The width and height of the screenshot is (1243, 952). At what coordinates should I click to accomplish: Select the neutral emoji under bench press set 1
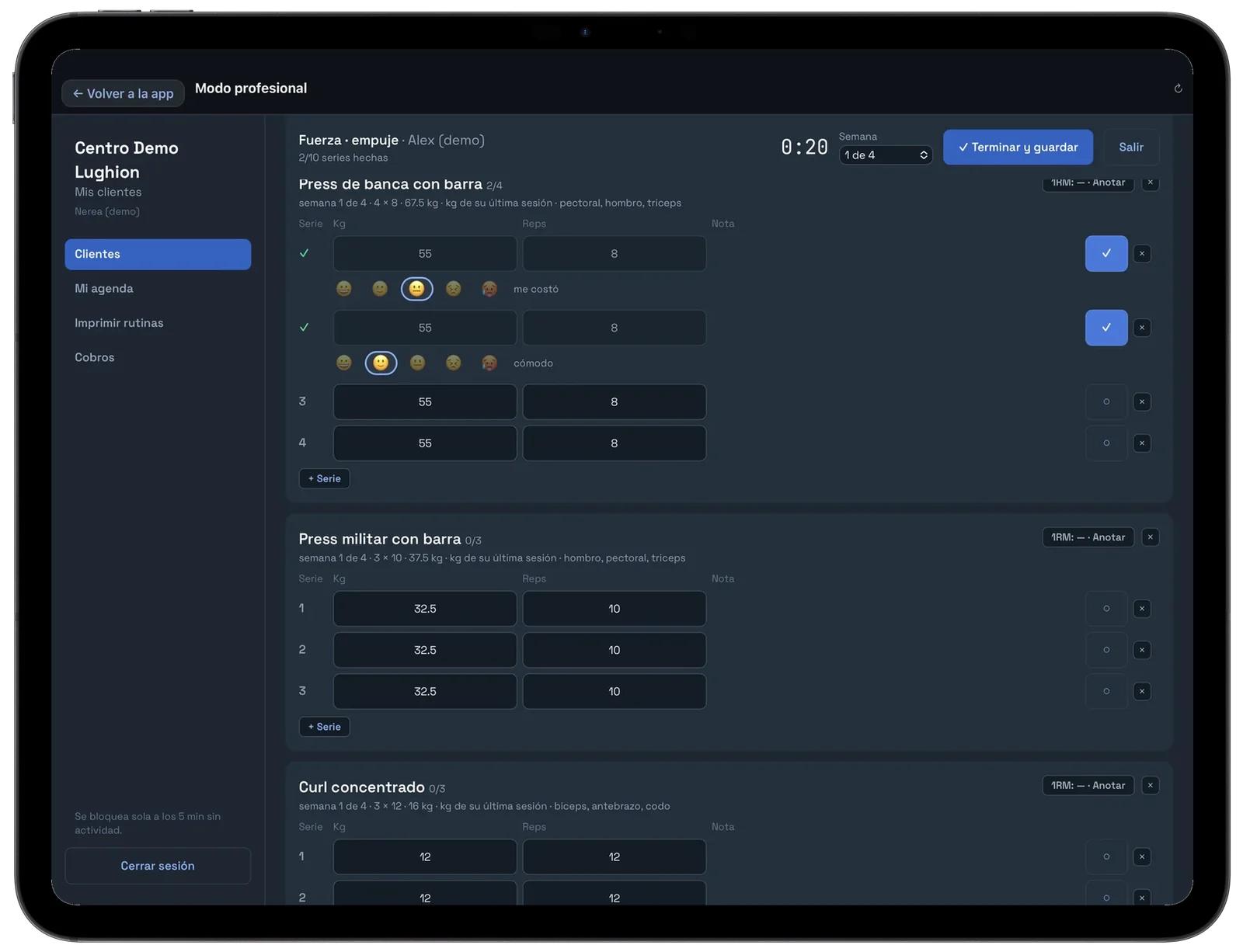pos(417,289)
